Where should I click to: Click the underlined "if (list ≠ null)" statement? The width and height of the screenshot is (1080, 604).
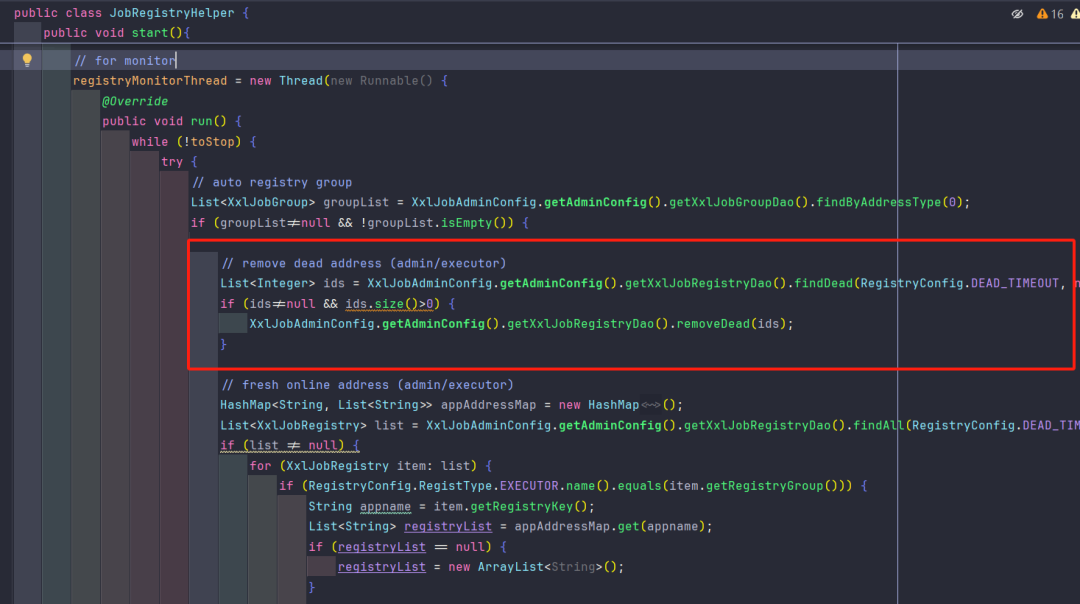point(289,446)
